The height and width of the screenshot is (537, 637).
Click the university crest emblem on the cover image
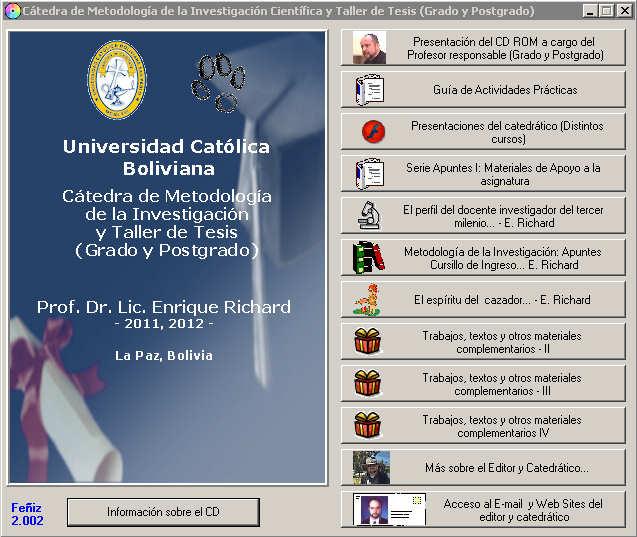[117, 79]
